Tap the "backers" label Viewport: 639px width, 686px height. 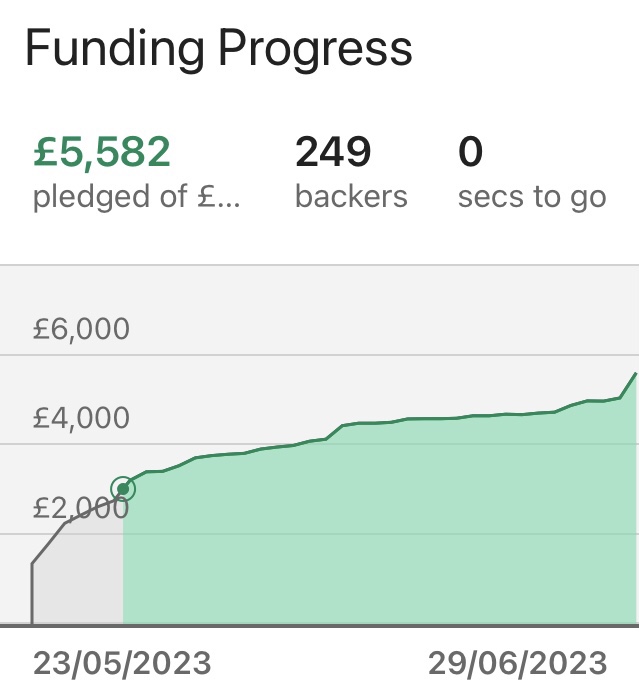(351, 196)
